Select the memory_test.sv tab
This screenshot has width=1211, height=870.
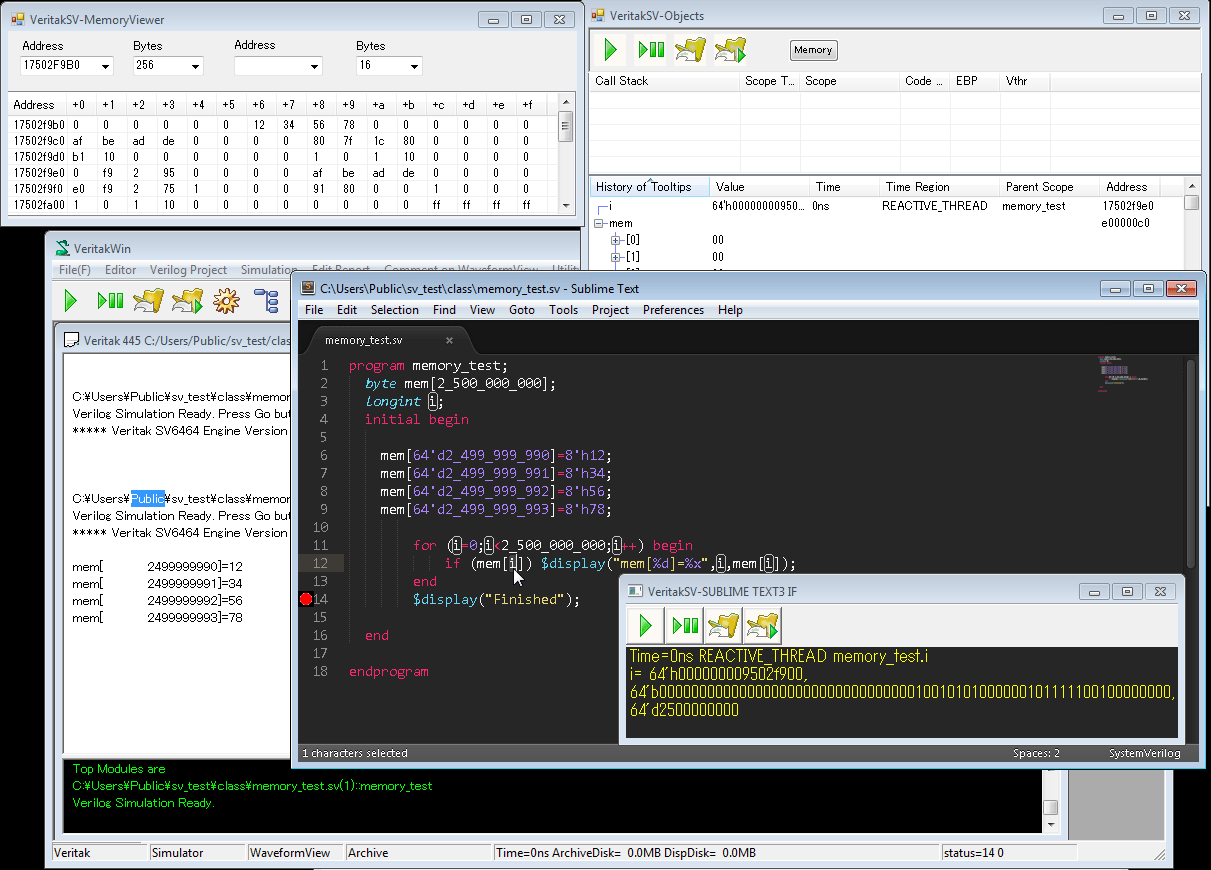pos(364,340)
